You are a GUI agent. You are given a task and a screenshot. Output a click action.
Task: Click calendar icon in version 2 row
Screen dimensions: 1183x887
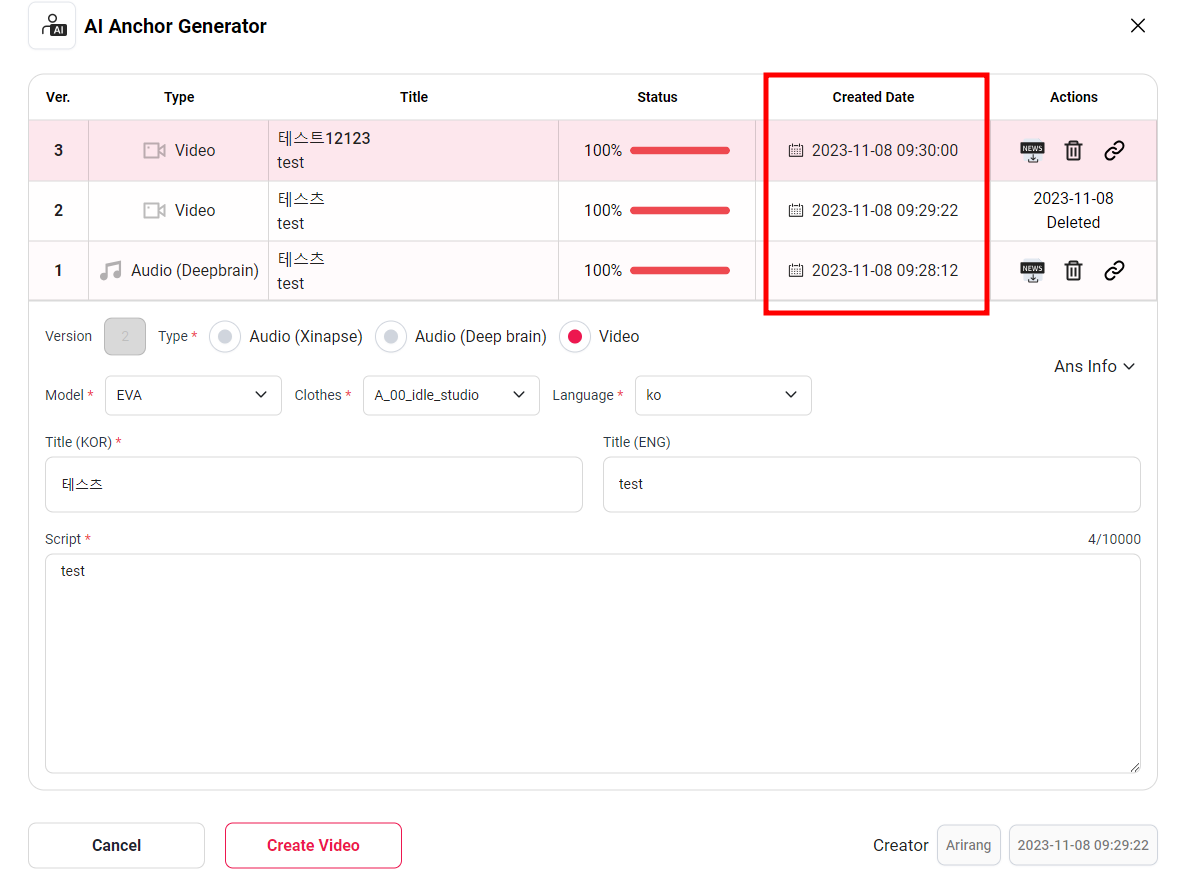(x=796, y=211)
